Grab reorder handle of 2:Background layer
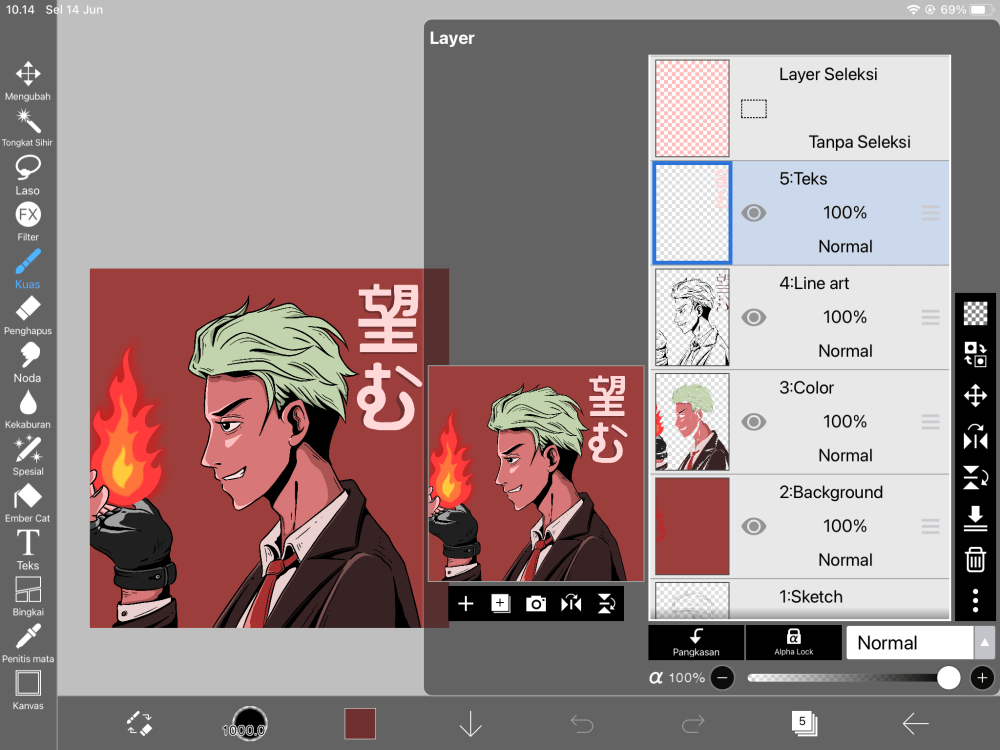The width and height of the screenshot is (1000, 750). (x=930, y=527)
